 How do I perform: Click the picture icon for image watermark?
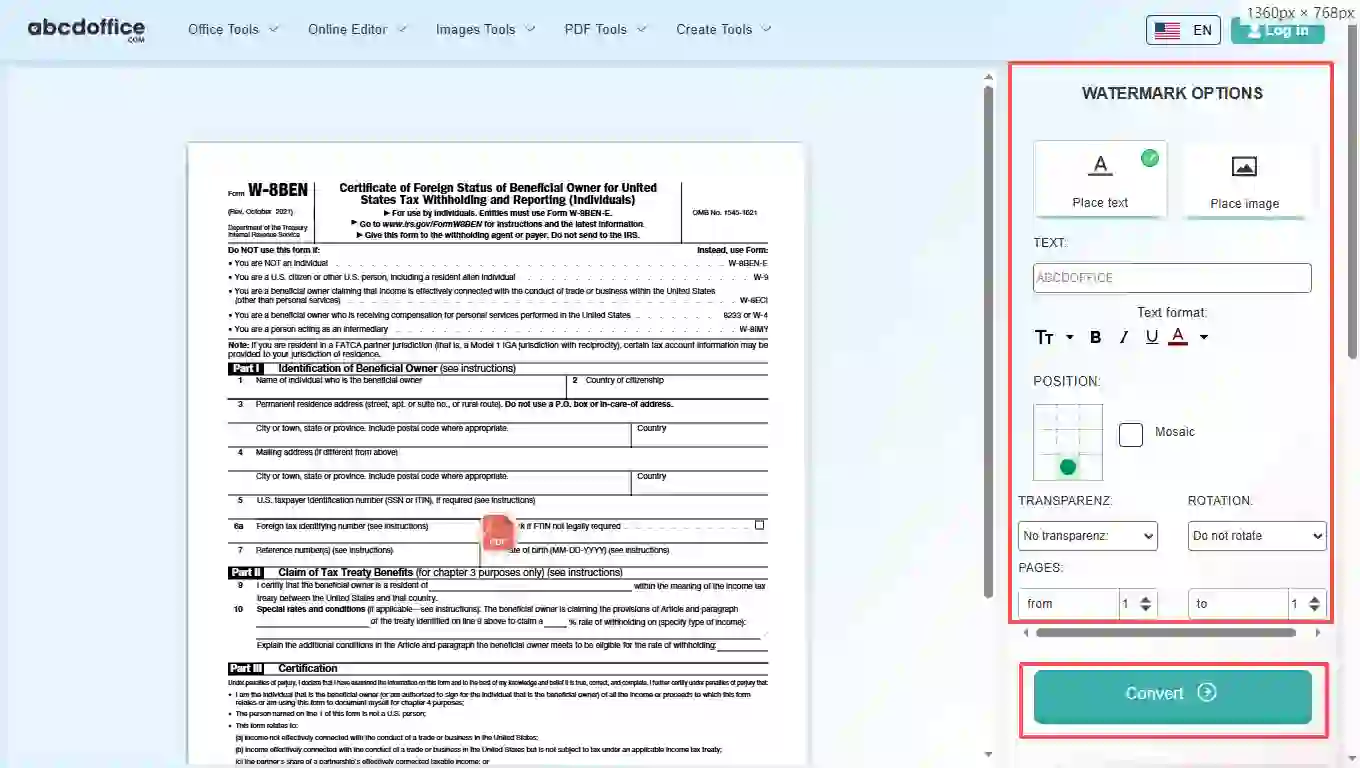pyautogui.click(x=1244, y=167)
